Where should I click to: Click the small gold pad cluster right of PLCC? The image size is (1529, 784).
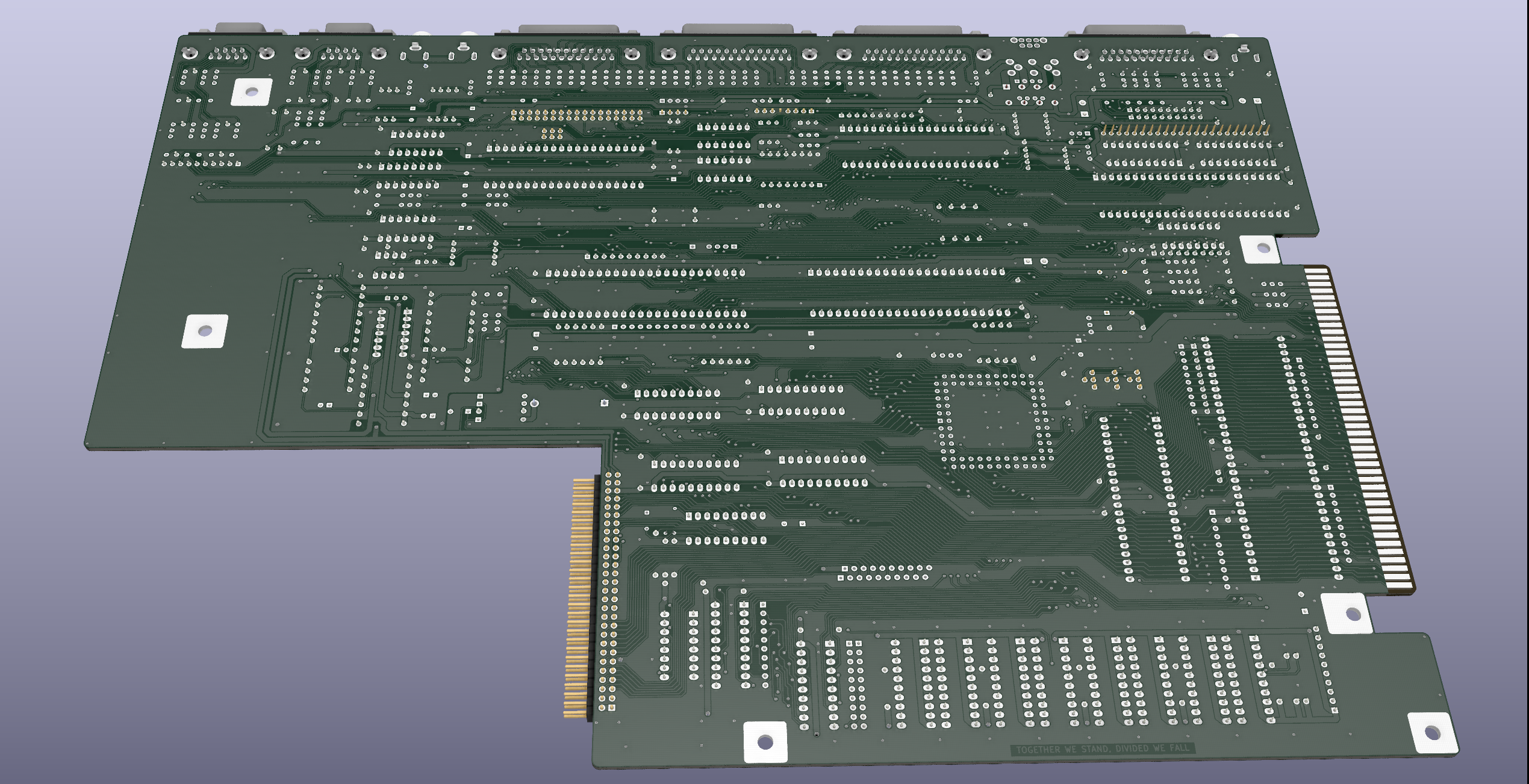pos(1114,378)
